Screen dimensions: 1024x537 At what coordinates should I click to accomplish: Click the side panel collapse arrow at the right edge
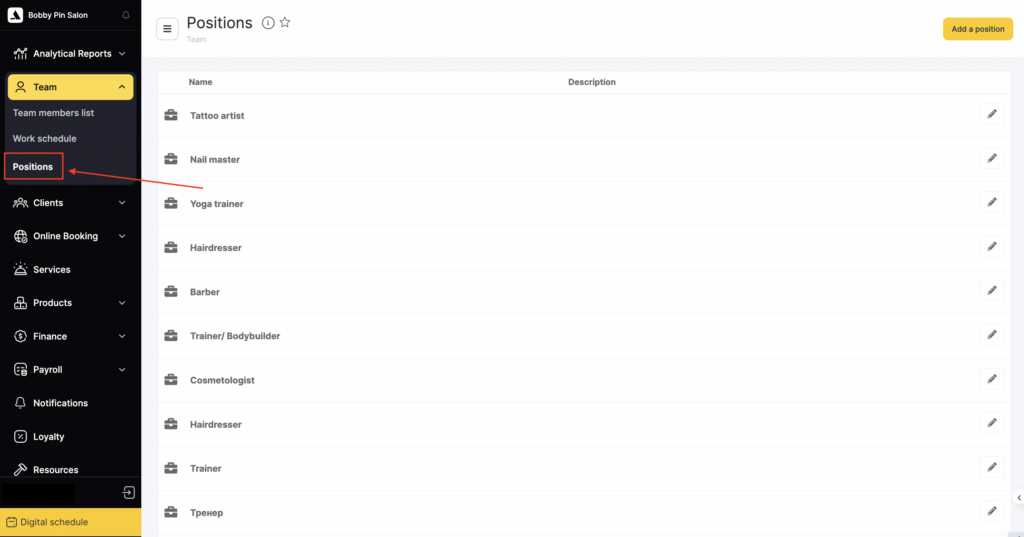coord(1019,498)
